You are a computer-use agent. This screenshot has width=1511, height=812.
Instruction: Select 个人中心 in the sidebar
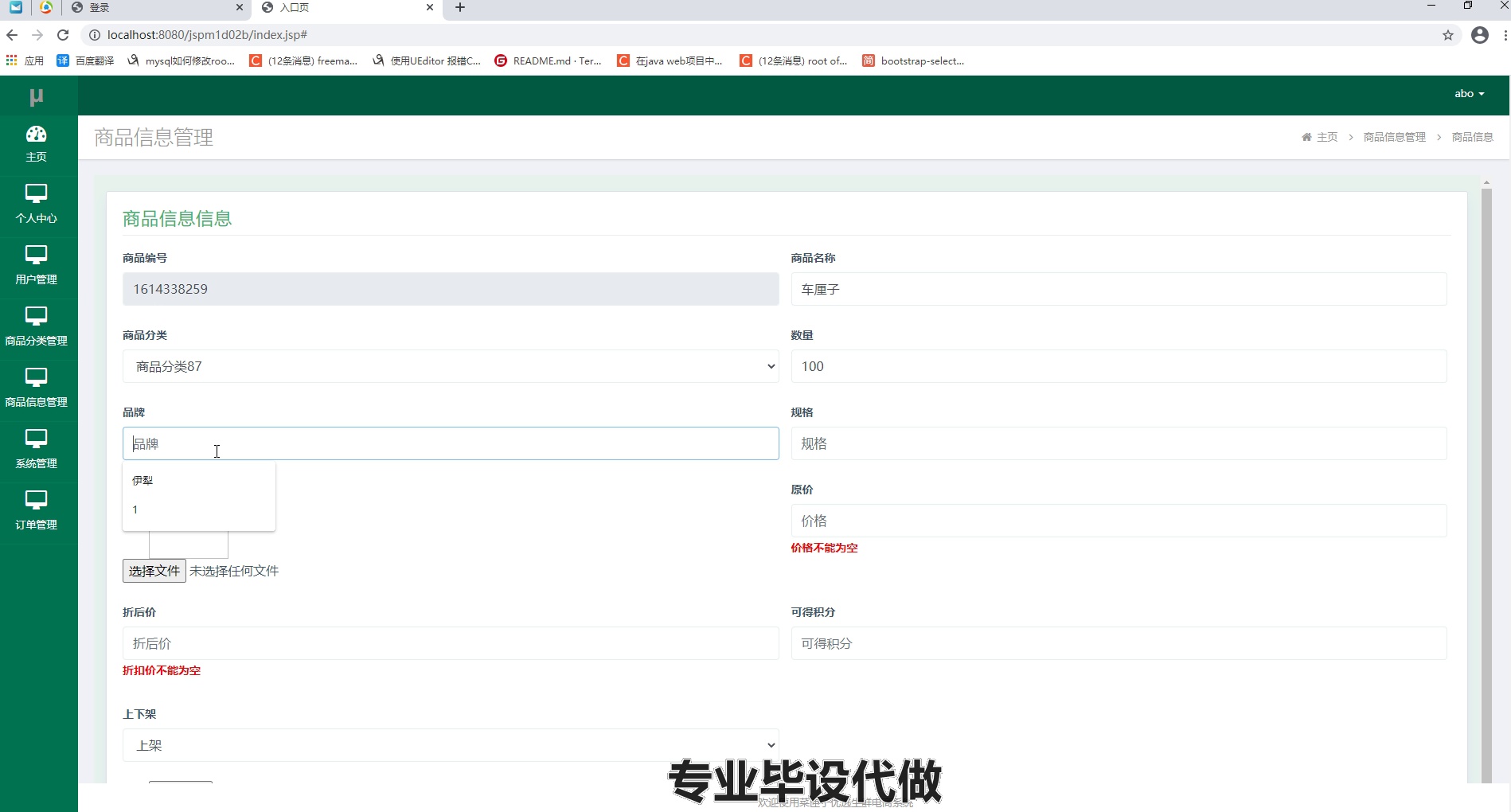pyautogui.click(x=36, y=205)
